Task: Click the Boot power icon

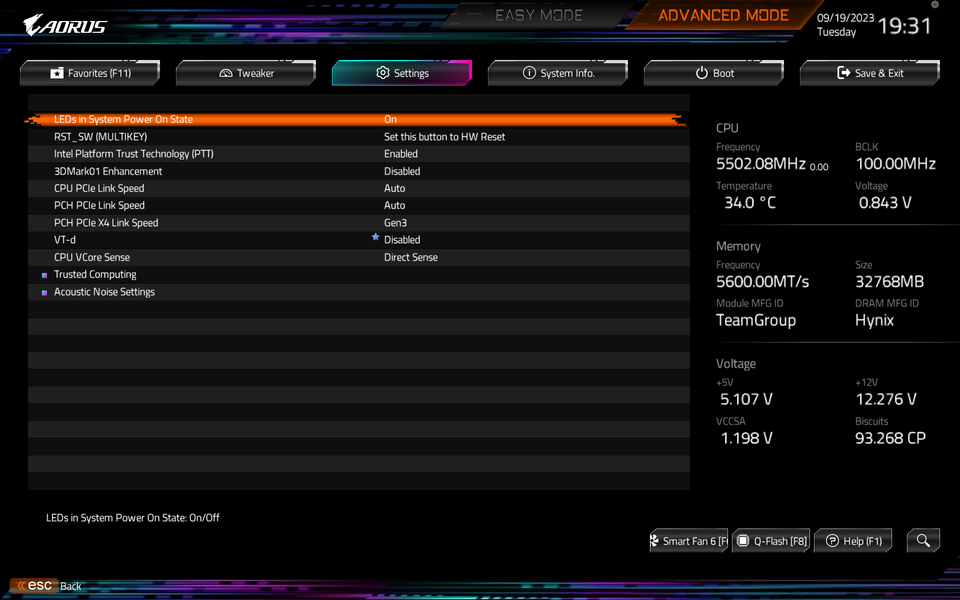Action: [702, 72]
